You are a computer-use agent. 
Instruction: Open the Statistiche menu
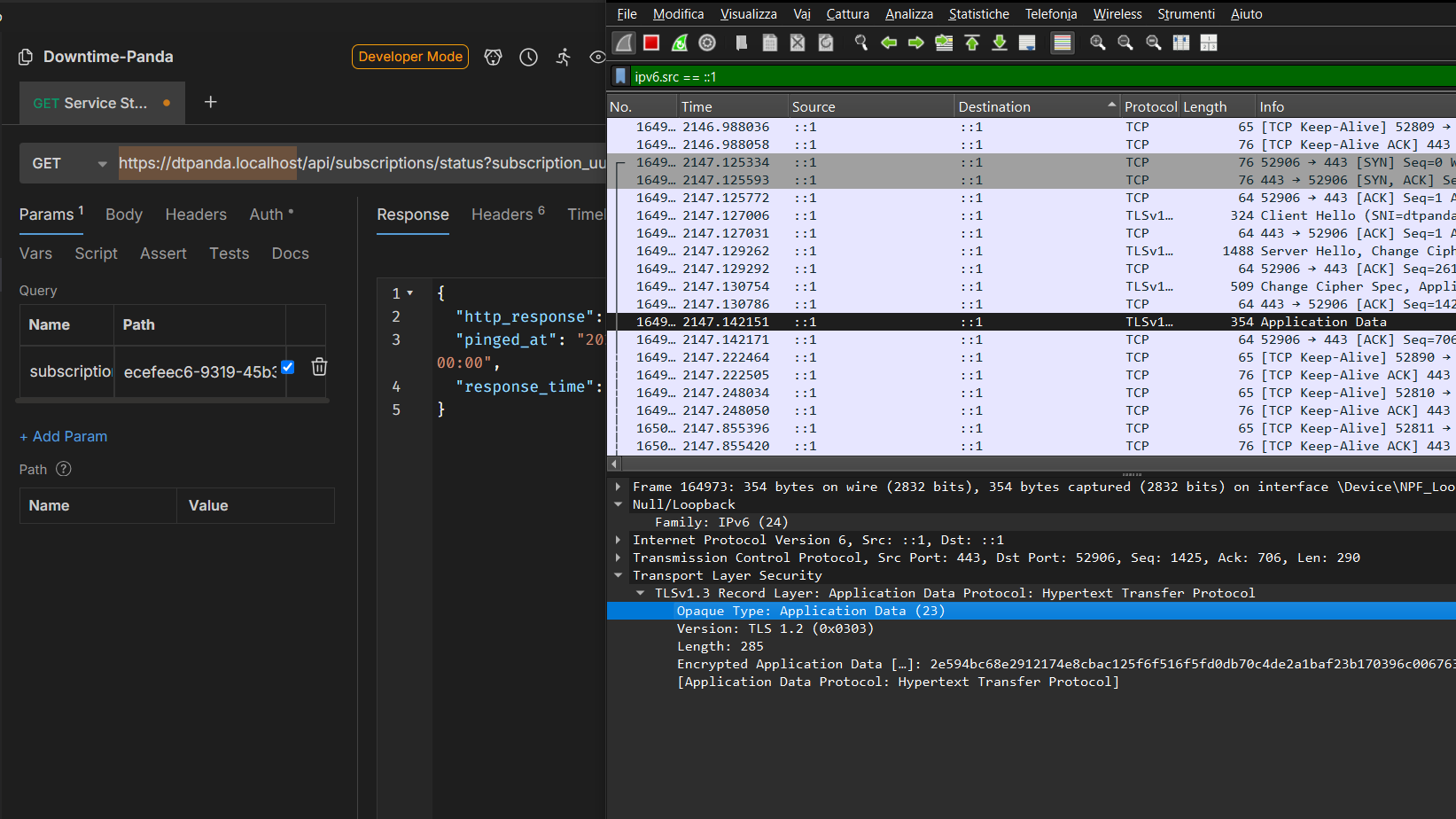pos(978,14)
